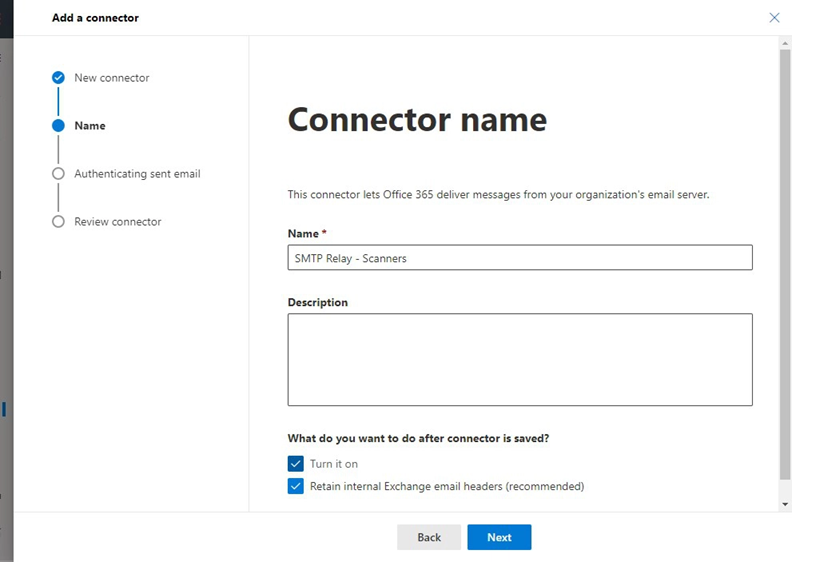
Task: Proceed with the Next button
Action: (499, 537)
